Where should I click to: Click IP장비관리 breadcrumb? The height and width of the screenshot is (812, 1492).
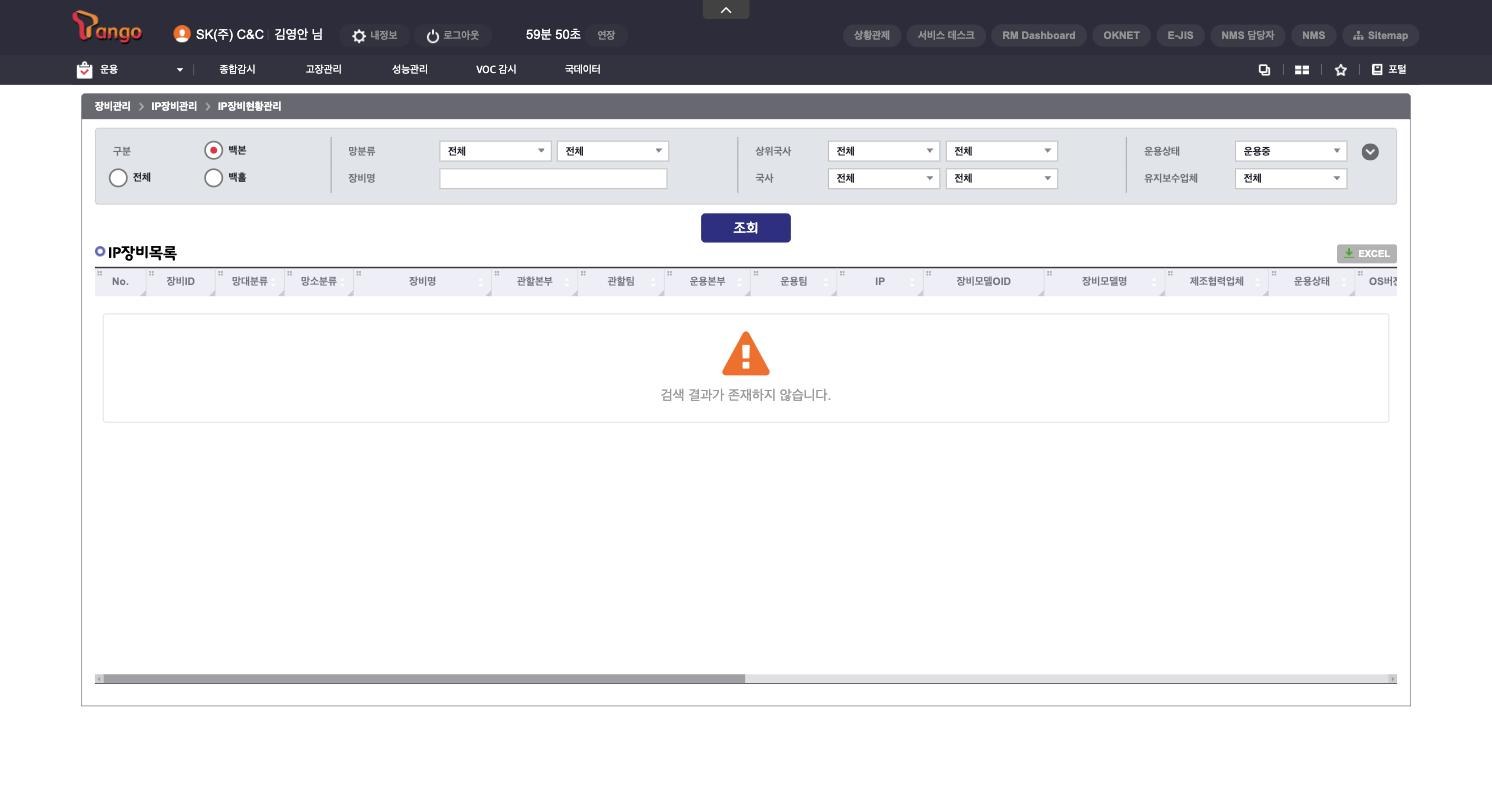174,106
